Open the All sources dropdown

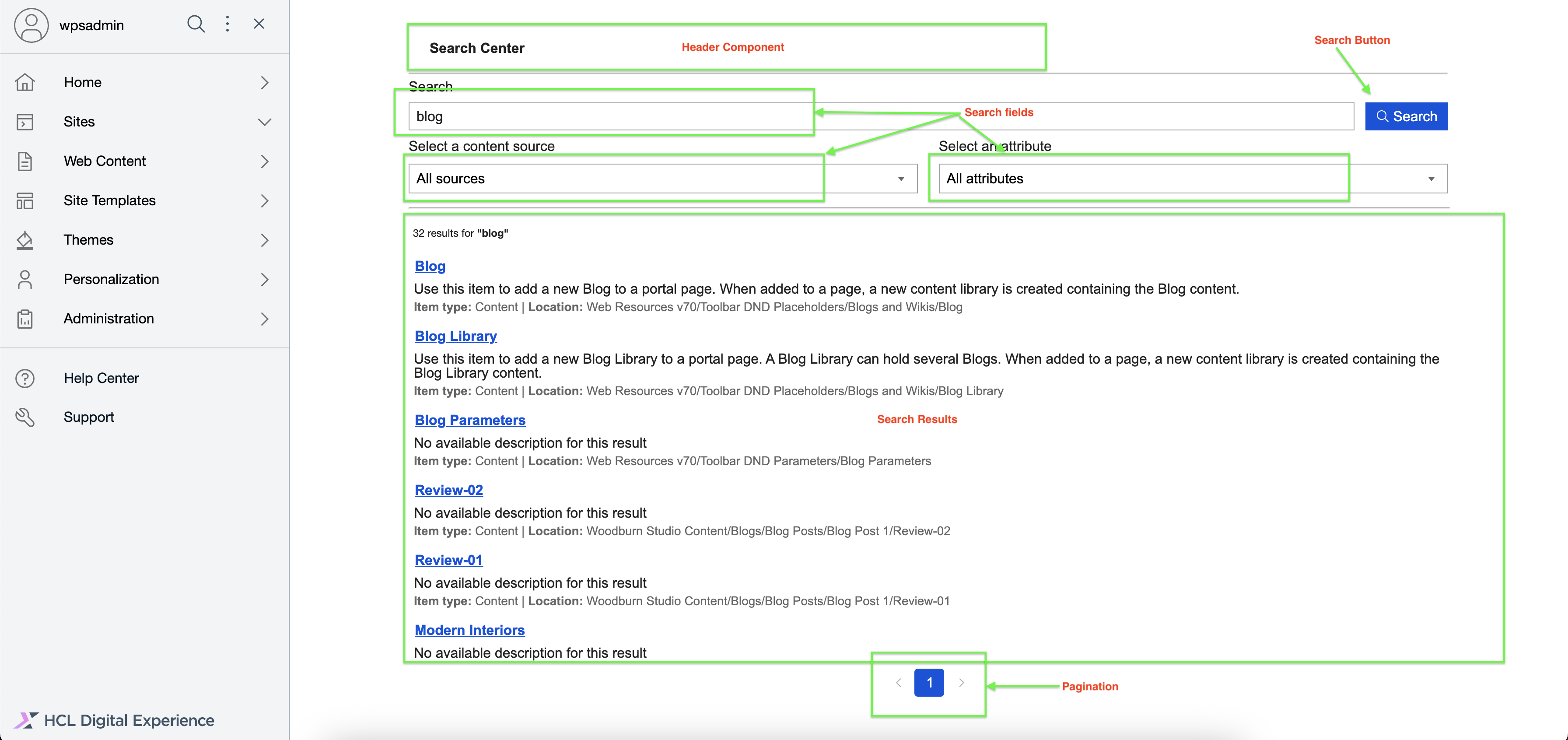(x=662, y=179)
